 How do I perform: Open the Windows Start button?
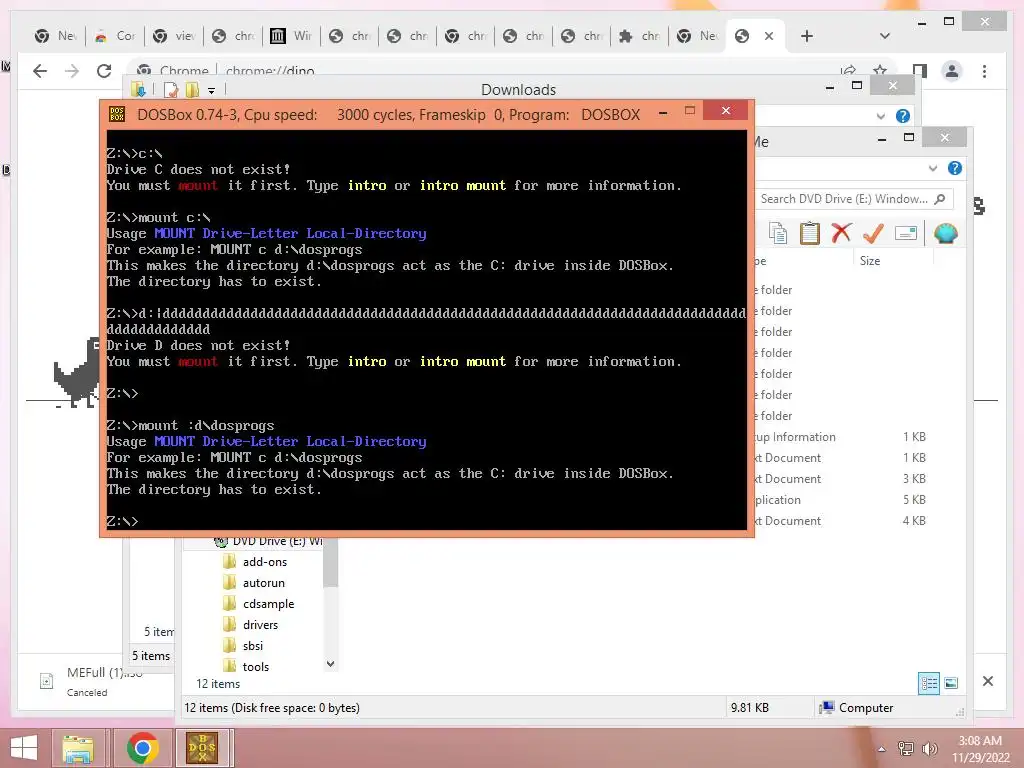[24, 748]
